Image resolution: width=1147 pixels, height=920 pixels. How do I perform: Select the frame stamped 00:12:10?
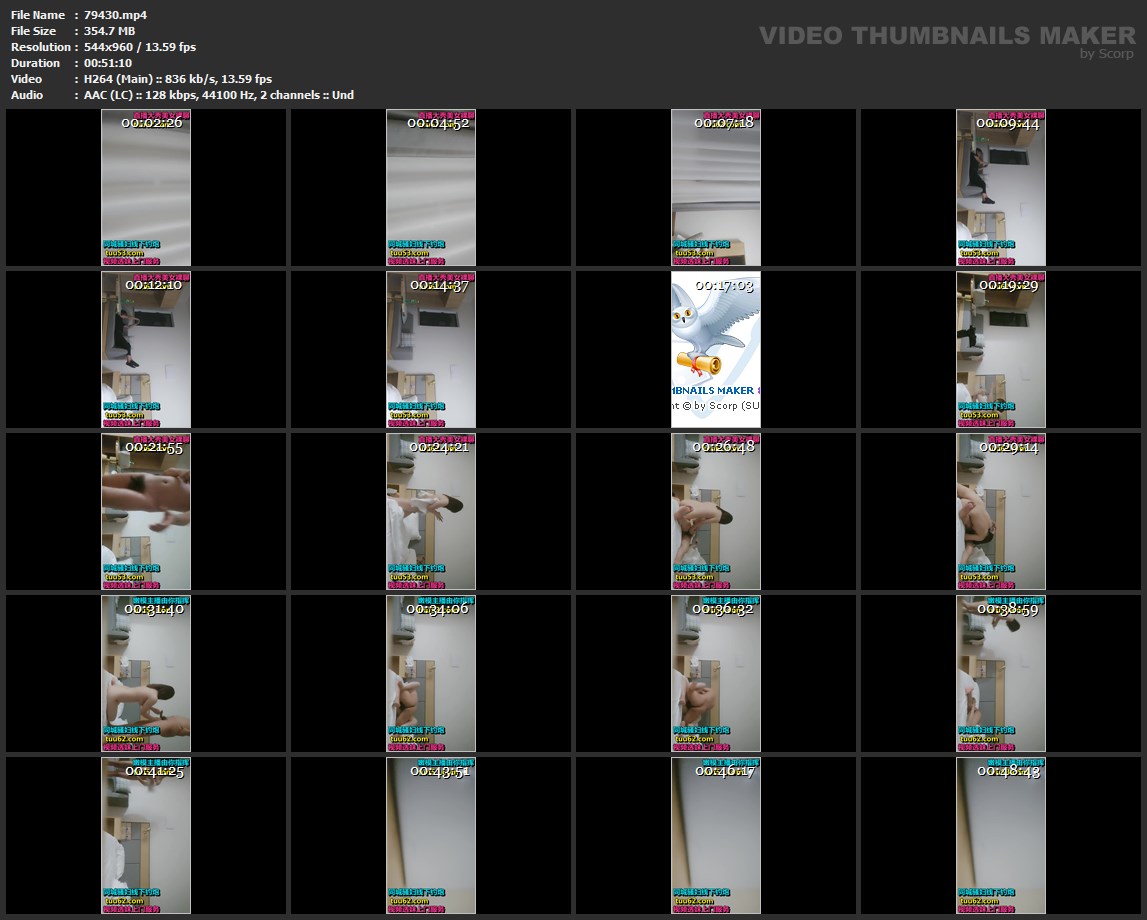(146, 349)
